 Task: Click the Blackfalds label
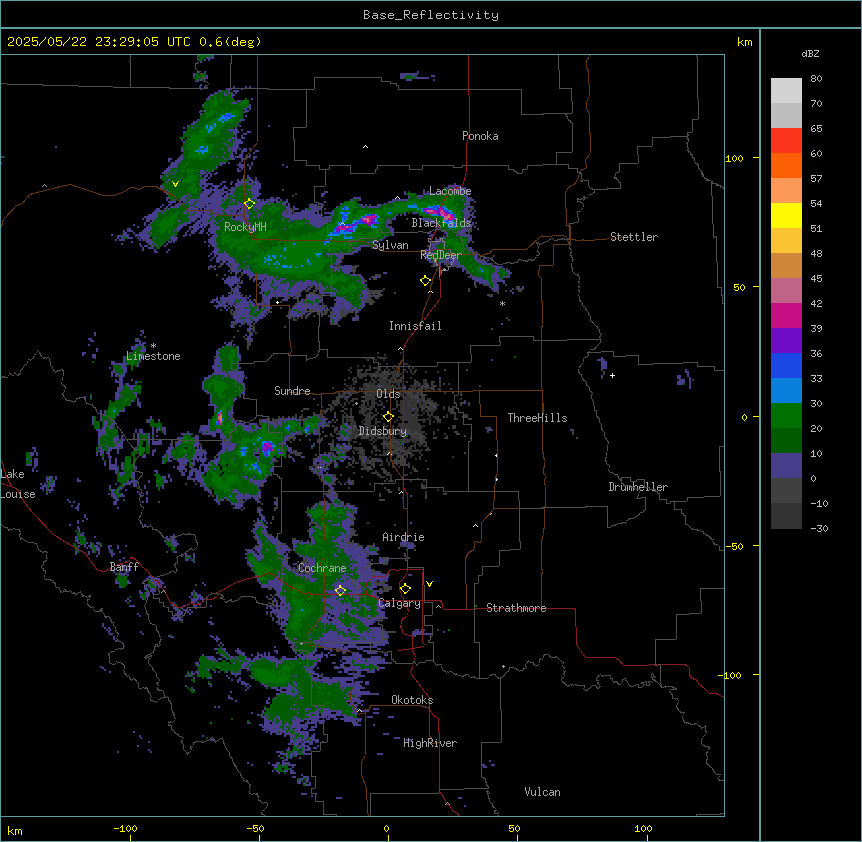[x=441, y=223]
